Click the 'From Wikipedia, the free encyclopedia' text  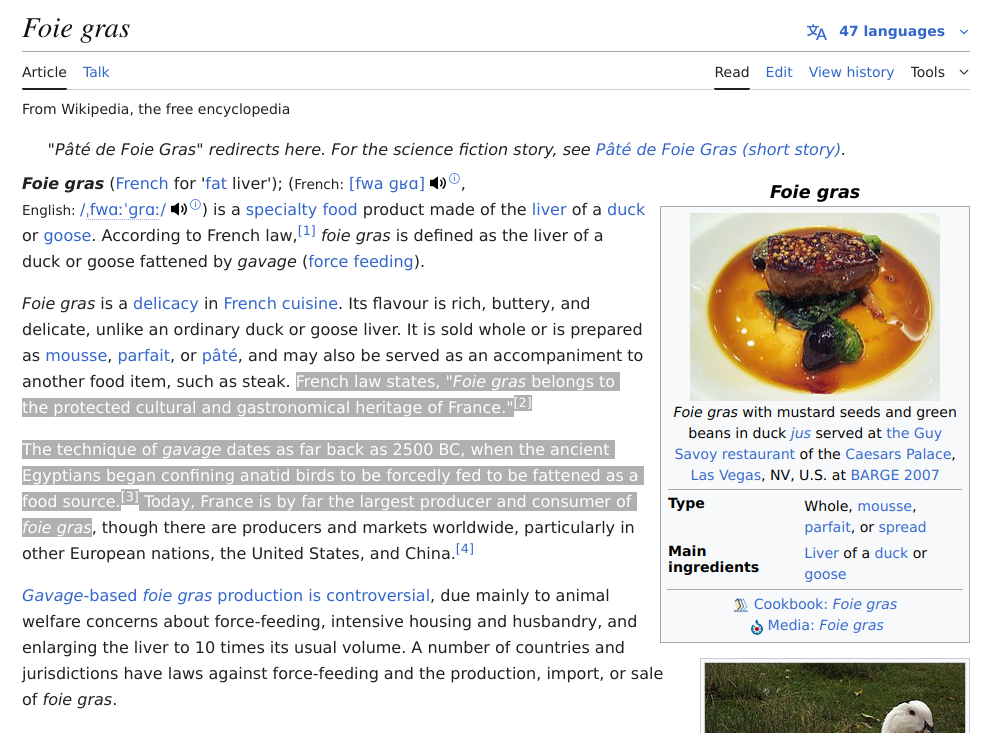156,109
